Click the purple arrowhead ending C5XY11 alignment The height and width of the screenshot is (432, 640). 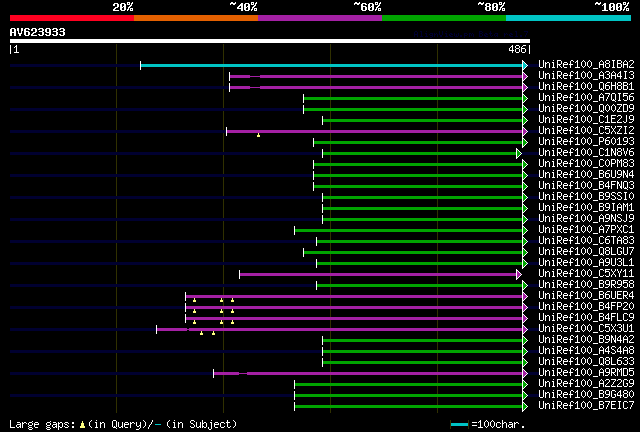(519, 274)
